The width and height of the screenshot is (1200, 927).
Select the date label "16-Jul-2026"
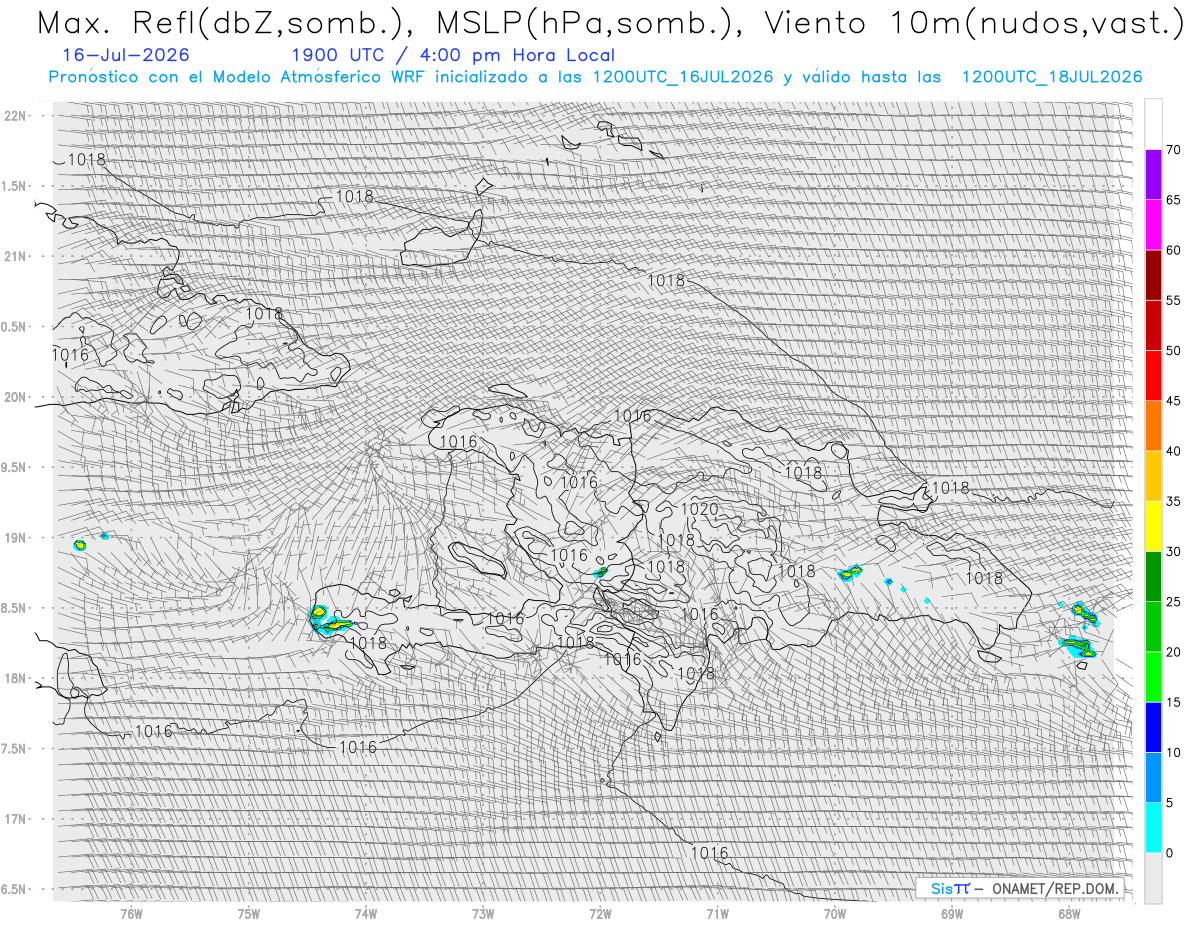click(x=125, y=55)
